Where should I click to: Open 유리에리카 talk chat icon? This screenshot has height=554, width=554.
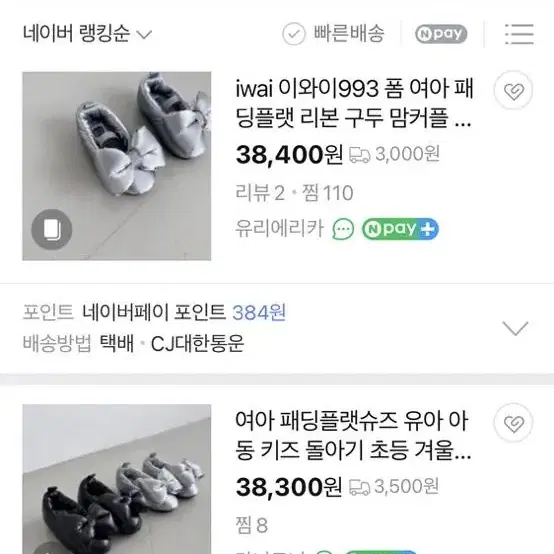point(343,229)
